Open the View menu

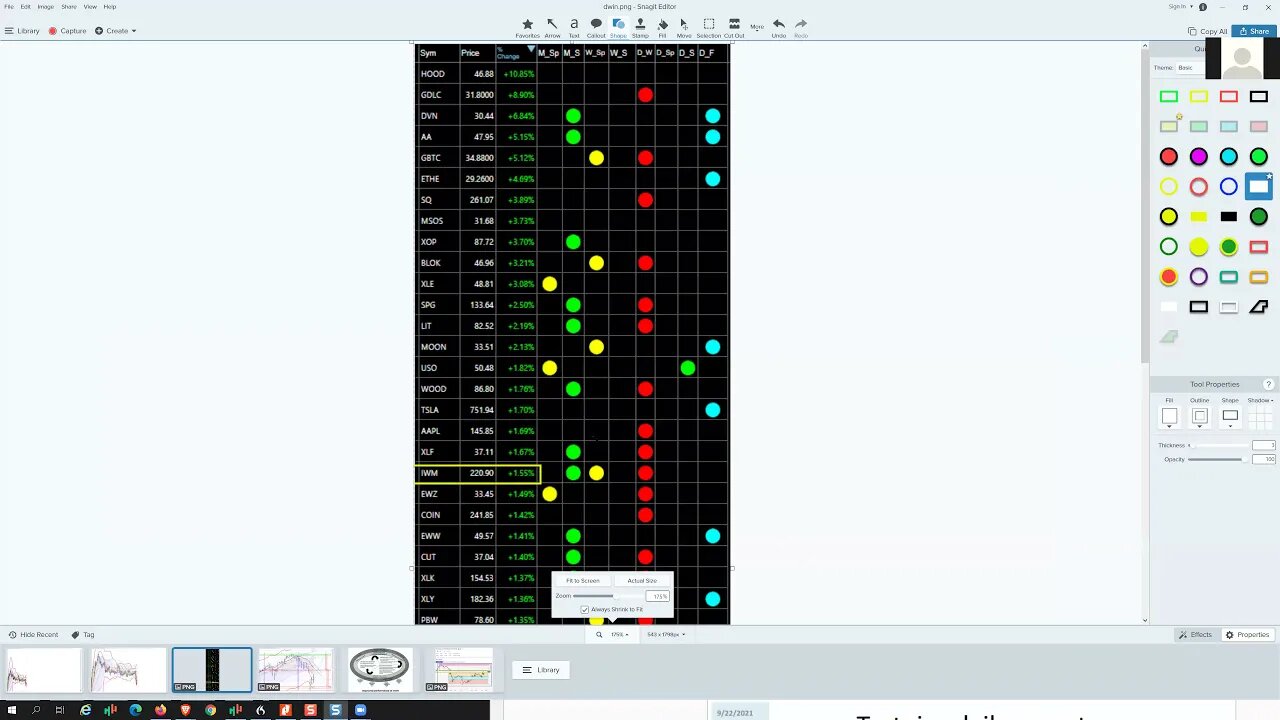pos(90,6)
